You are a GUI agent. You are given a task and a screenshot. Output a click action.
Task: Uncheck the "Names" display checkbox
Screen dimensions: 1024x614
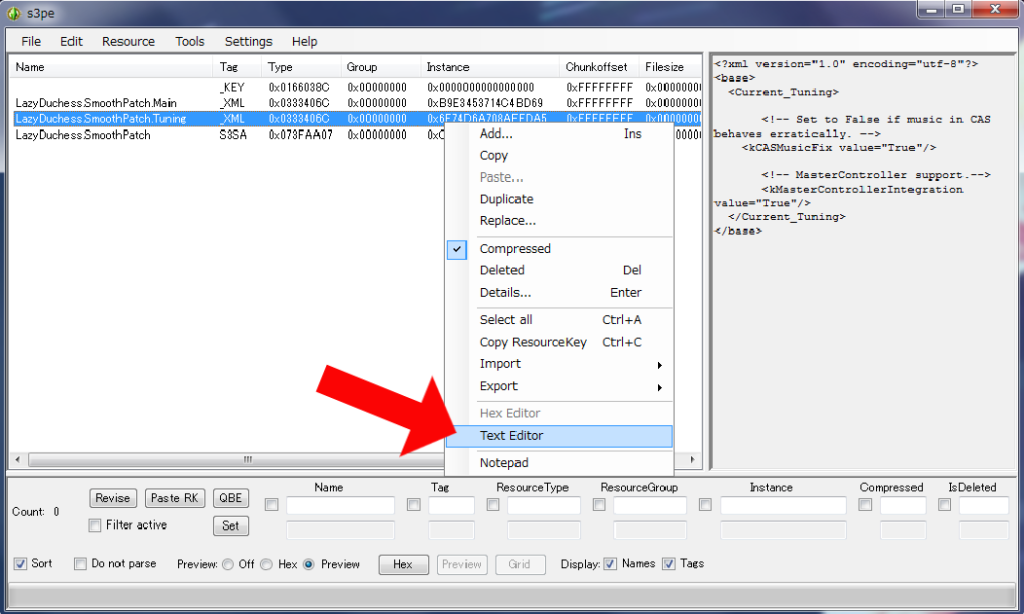coord(611,563)
